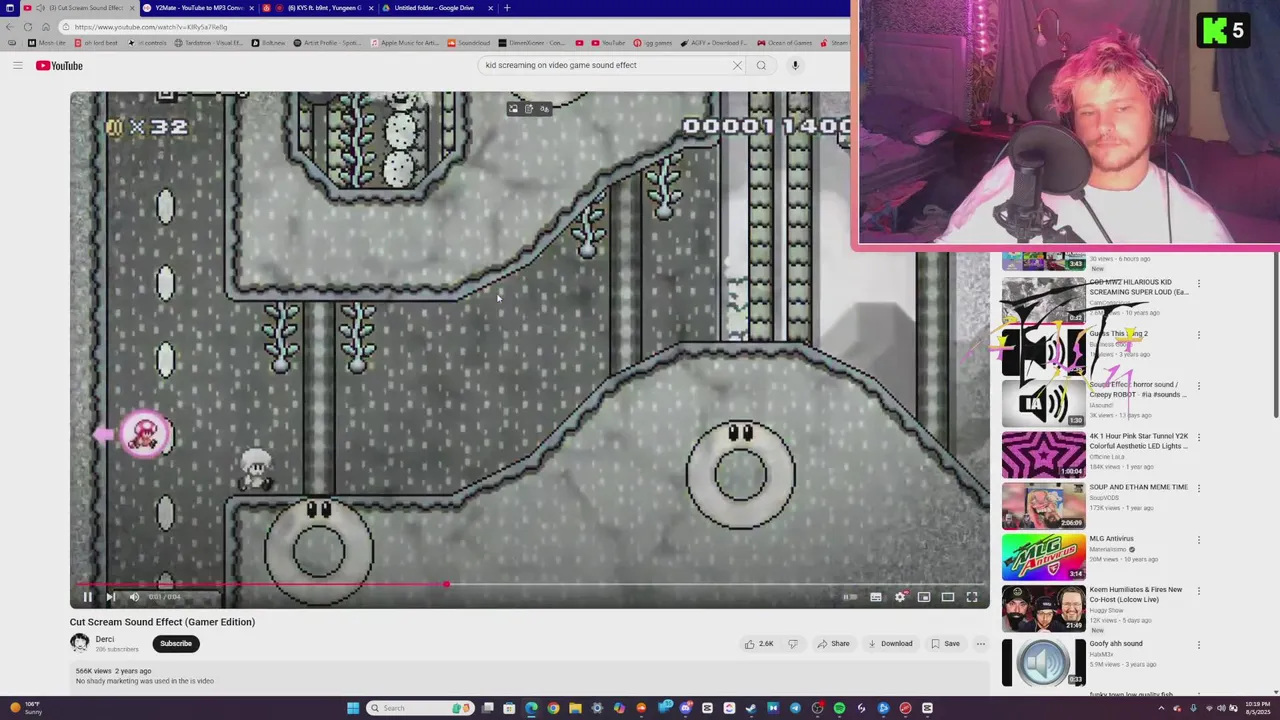Open Bolt.new bookmark

268,43
